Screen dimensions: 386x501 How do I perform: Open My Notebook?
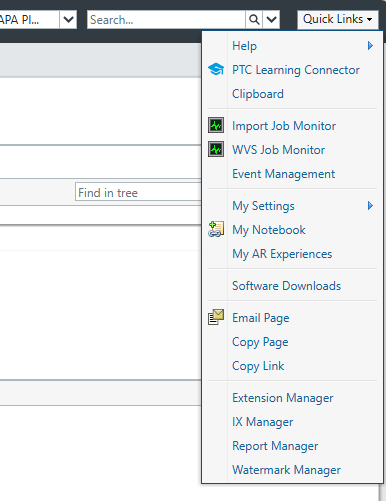click(269, 230)
